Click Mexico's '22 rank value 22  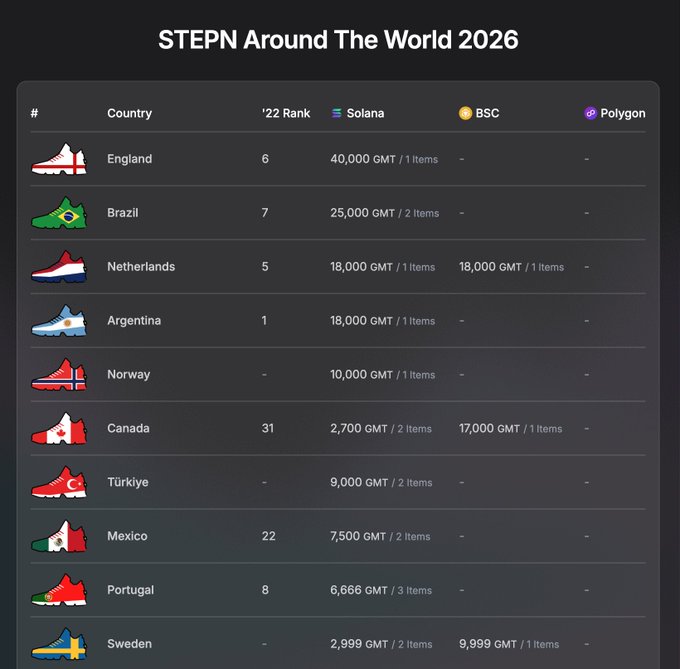click(x=268, y=536)
